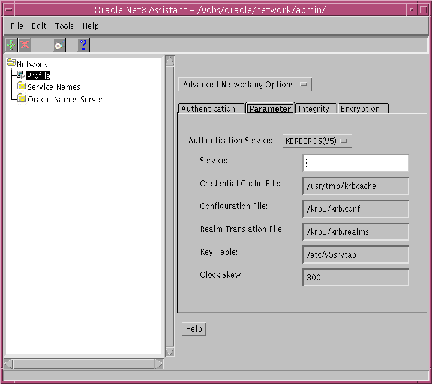The image size is (432, 384).
Task: Maximize the Net8 Assistant window
Action: point(423,10)
